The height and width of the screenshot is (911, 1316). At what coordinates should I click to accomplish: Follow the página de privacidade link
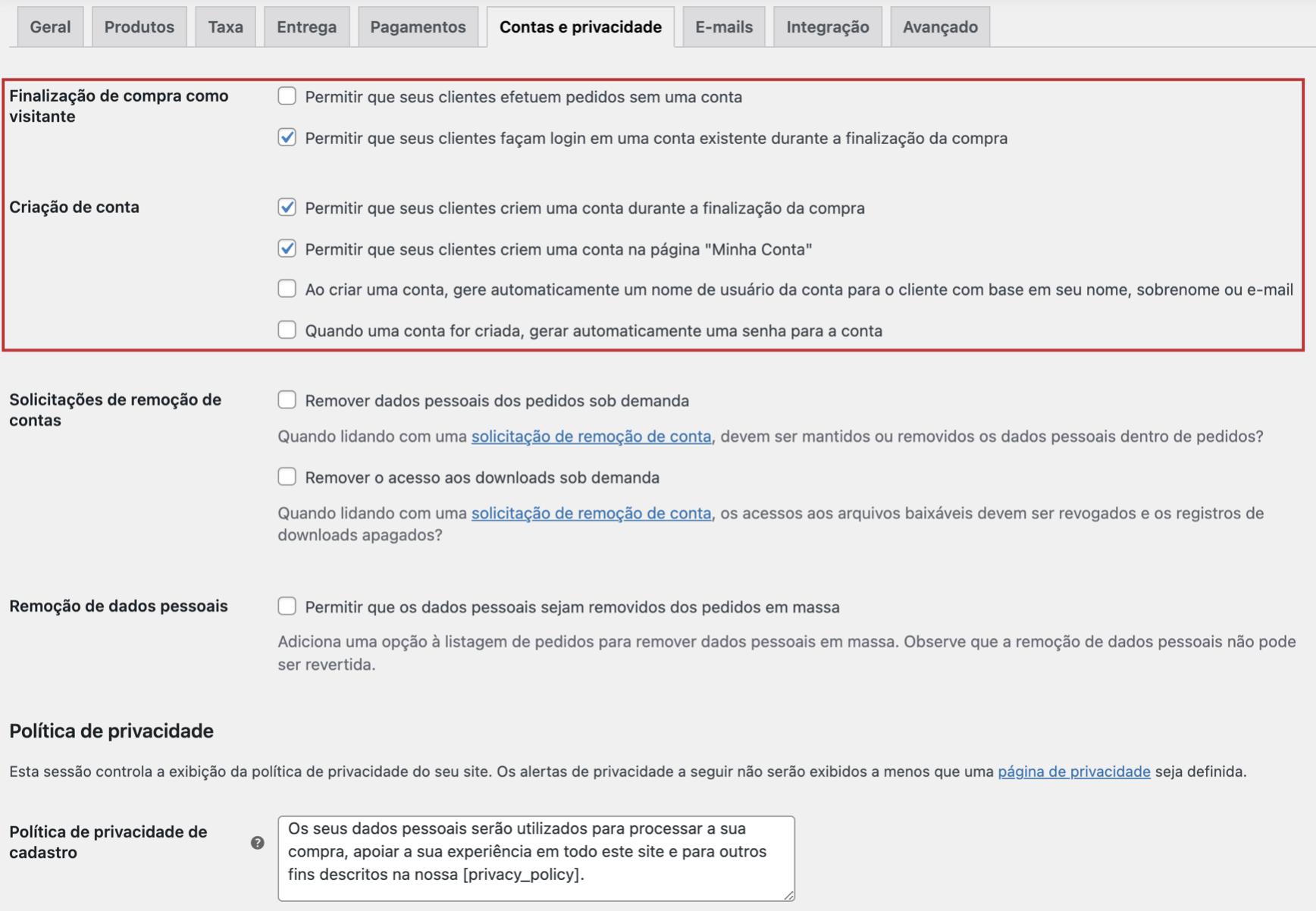coord(1074,772)
